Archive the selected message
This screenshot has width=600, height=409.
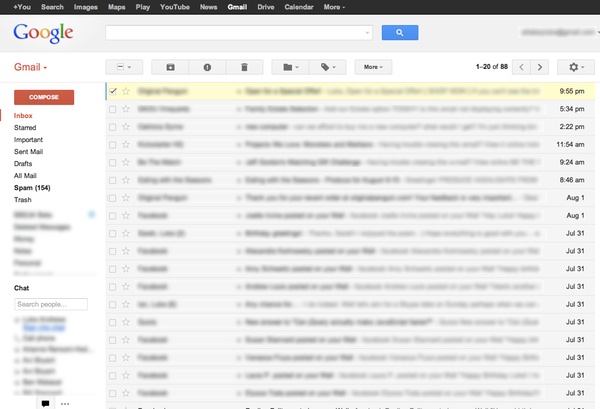(170, 67)
